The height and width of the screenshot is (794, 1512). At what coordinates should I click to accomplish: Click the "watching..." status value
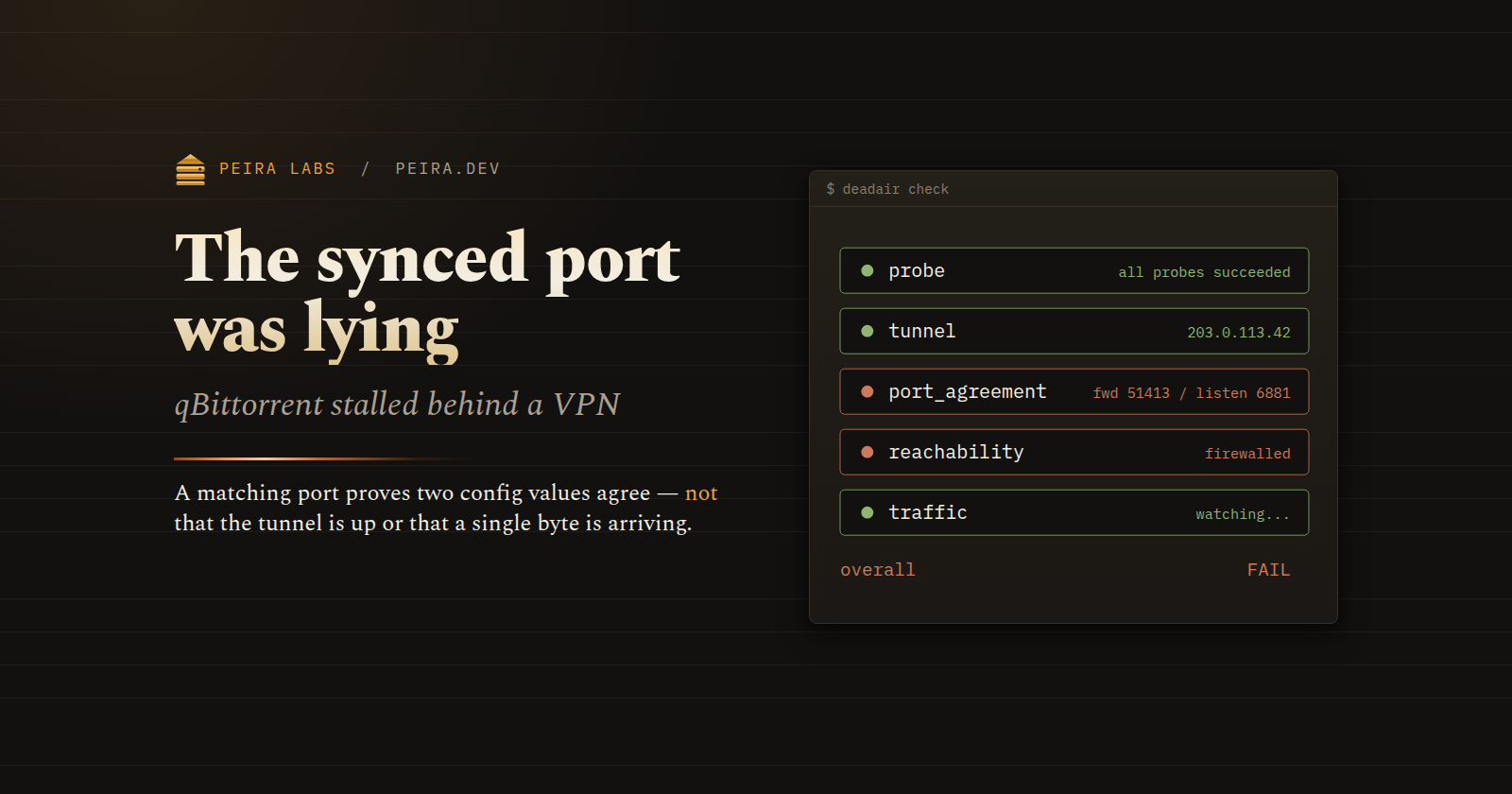click(x=1243, y=514)
